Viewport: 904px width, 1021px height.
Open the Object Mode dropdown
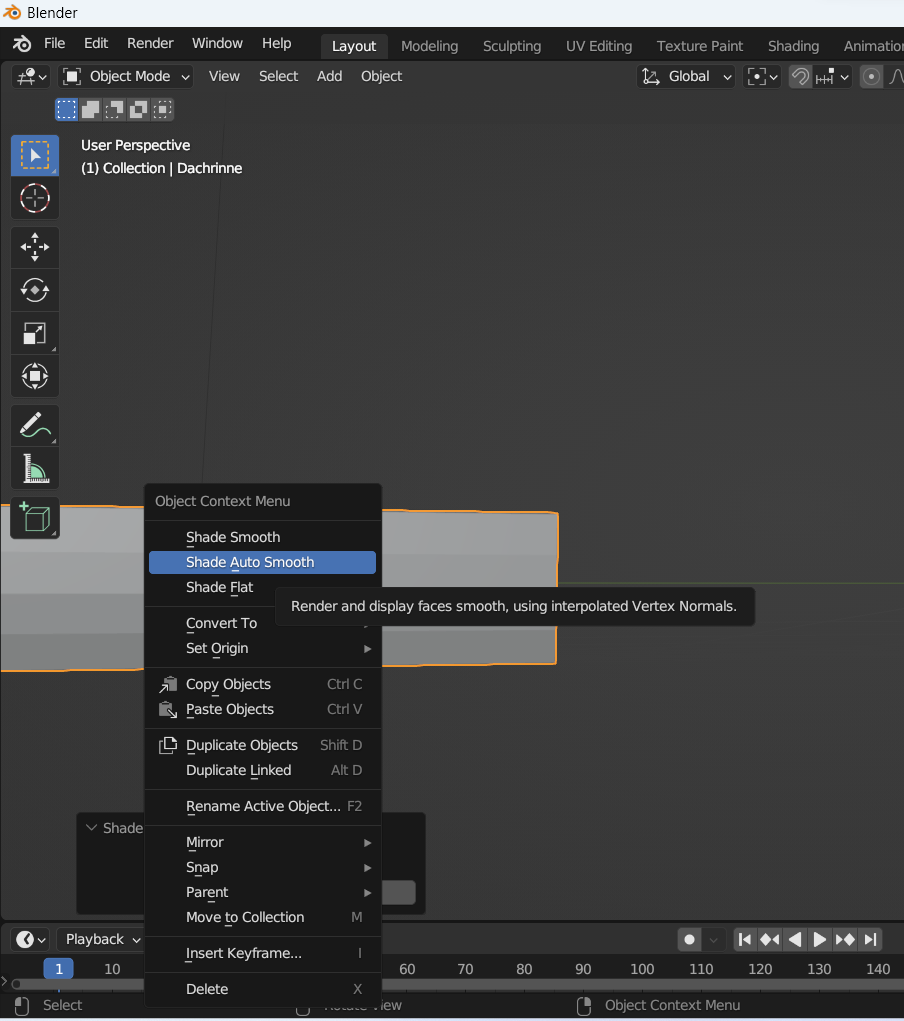click(x=127, y=77)
